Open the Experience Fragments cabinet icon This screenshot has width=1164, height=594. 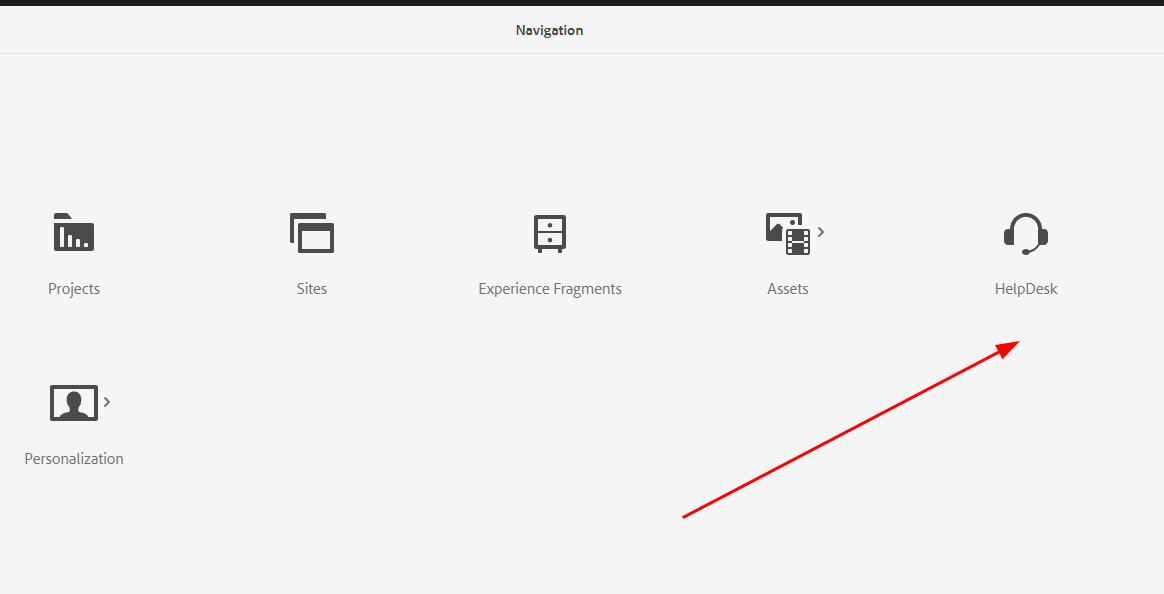tap(549, 233)
